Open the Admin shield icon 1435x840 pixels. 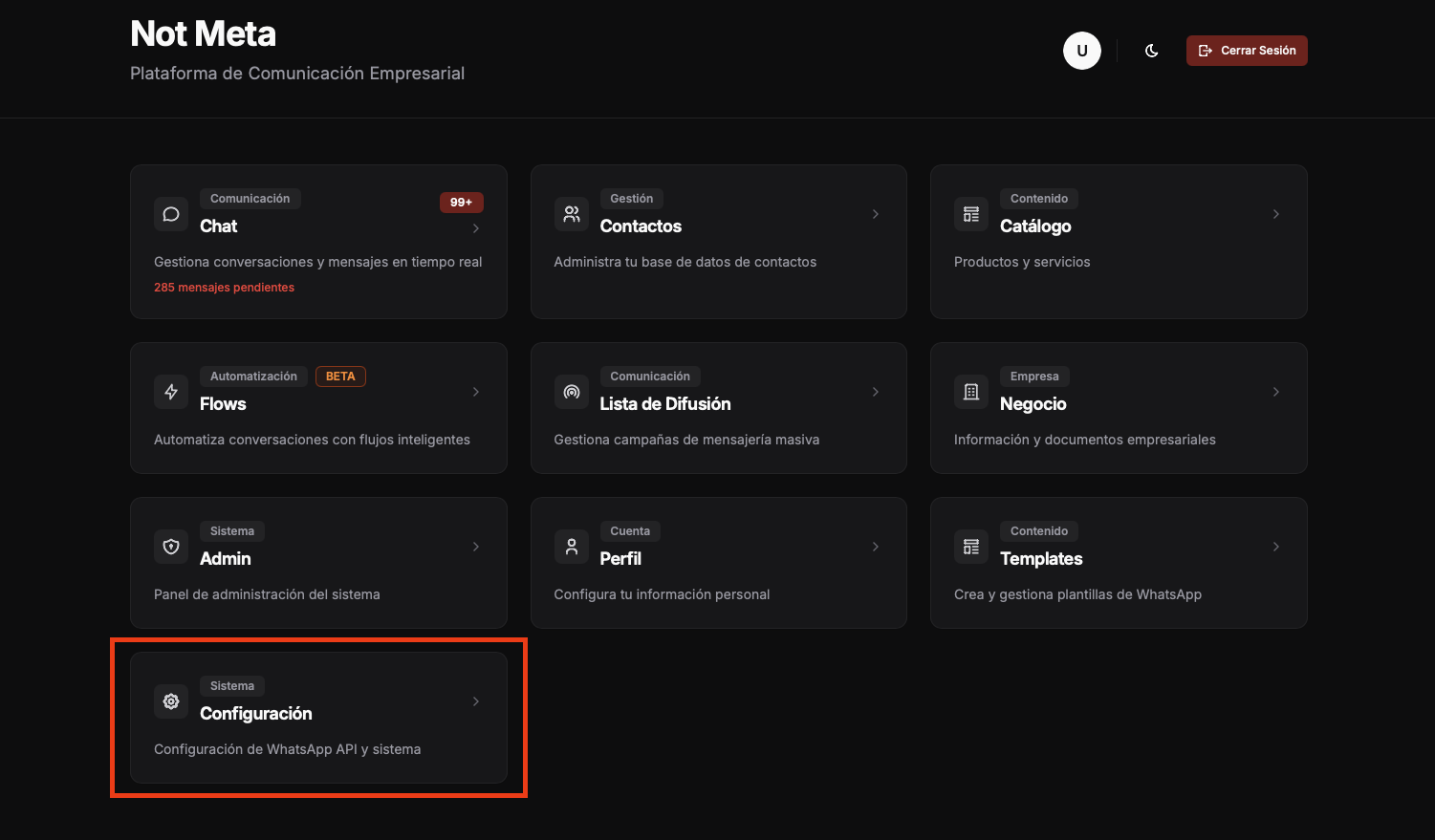click(171, 547)
